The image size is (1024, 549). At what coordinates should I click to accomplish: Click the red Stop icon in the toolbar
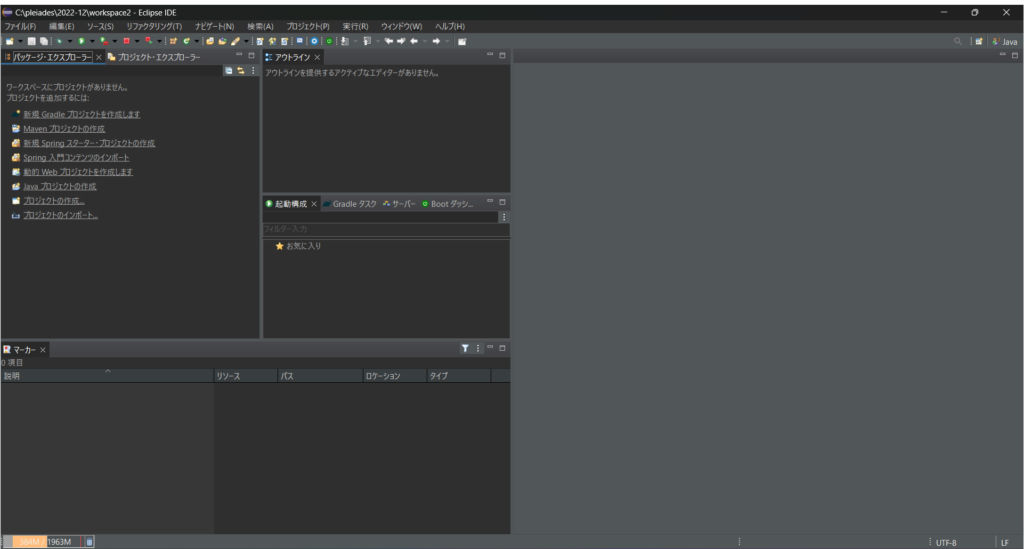coord(126,41)
